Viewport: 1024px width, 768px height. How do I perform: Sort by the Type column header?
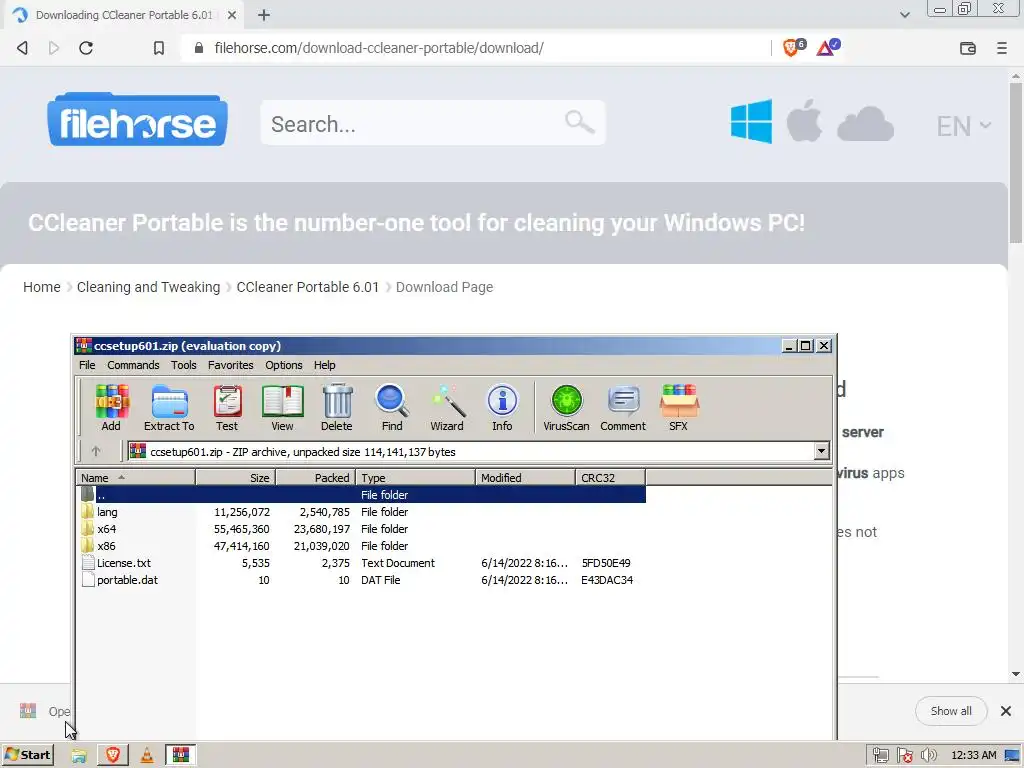pyautogui.click(x=415, y=478)
